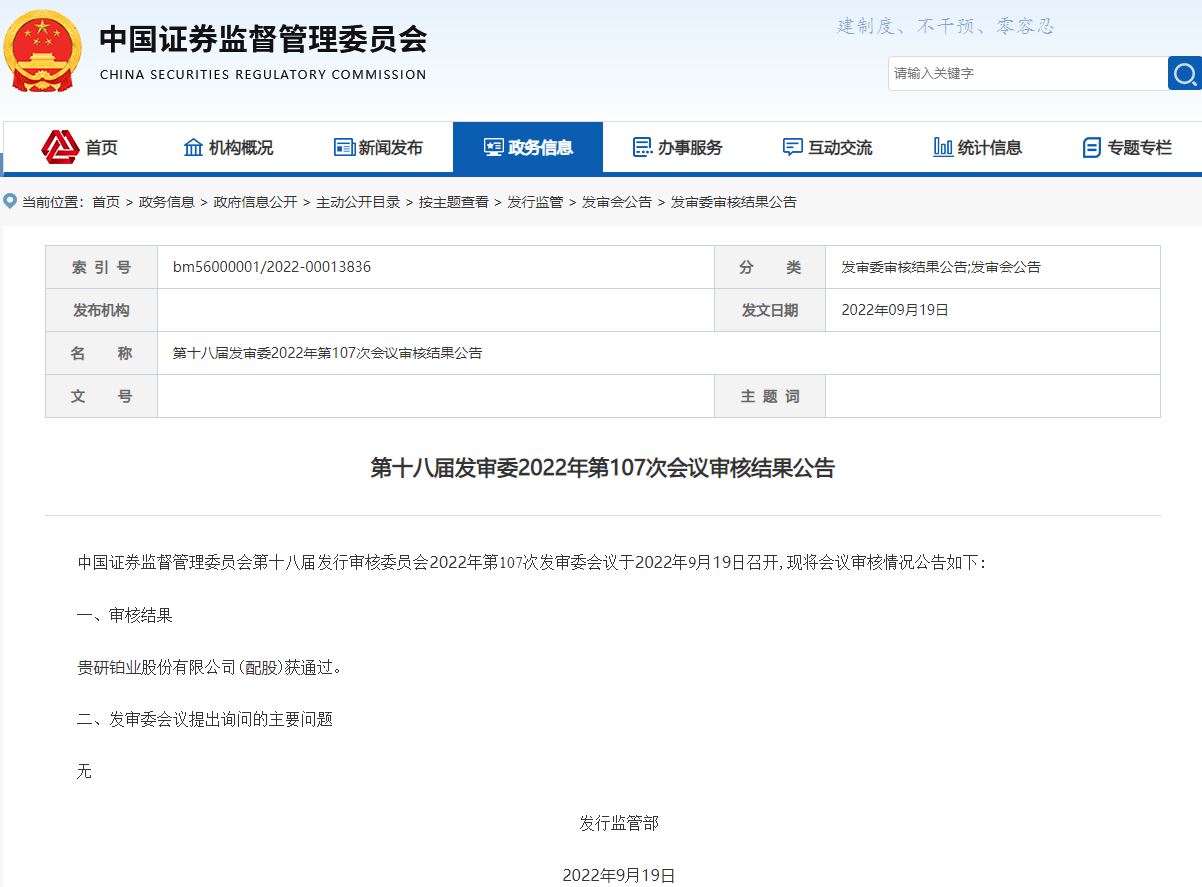Go to 政府信息公开 breadcrumb link

tap(256, 202)
